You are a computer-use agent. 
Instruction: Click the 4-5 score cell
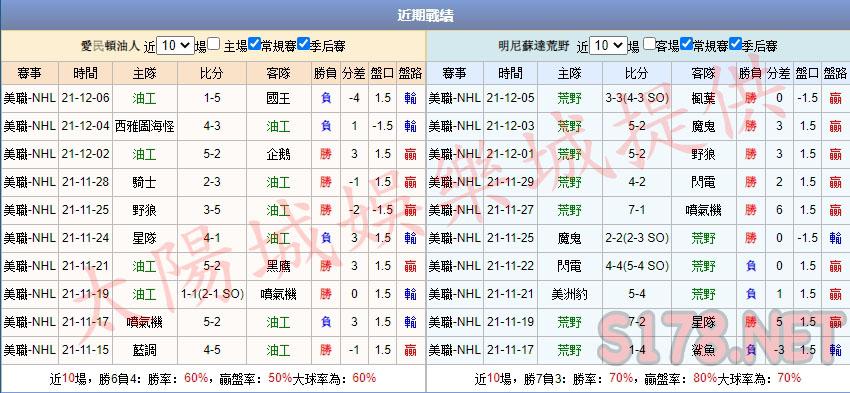click(212, 350)
